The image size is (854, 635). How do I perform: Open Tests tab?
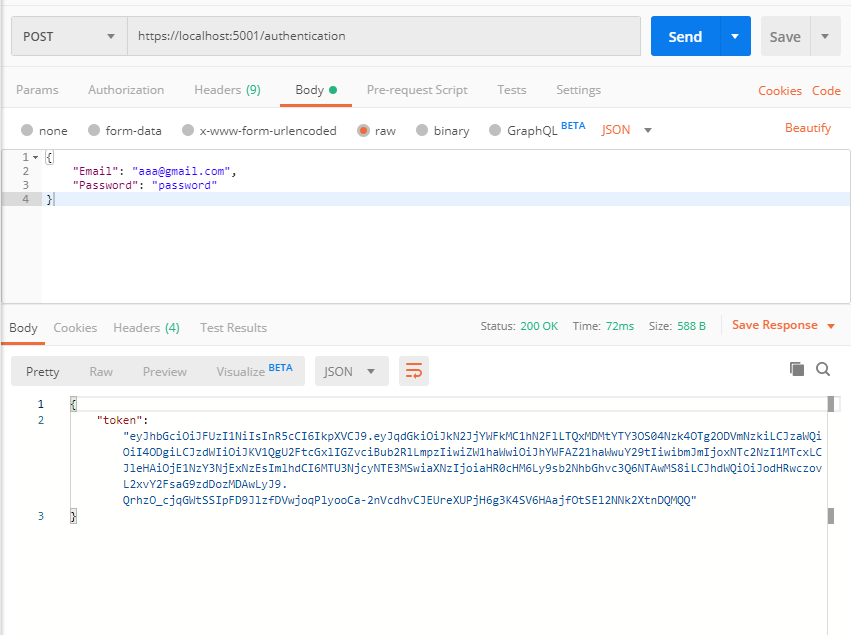tap(511, 90)
